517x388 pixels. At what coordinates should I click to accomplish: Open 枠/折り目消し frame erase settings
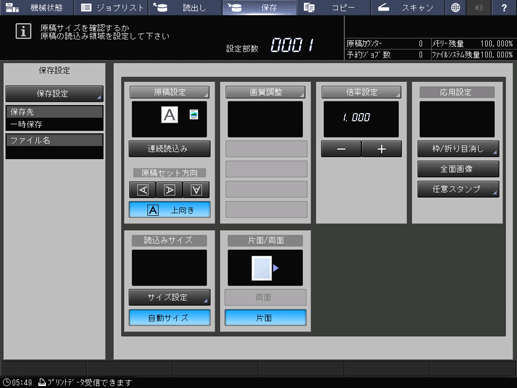click(x=458, y=149)
